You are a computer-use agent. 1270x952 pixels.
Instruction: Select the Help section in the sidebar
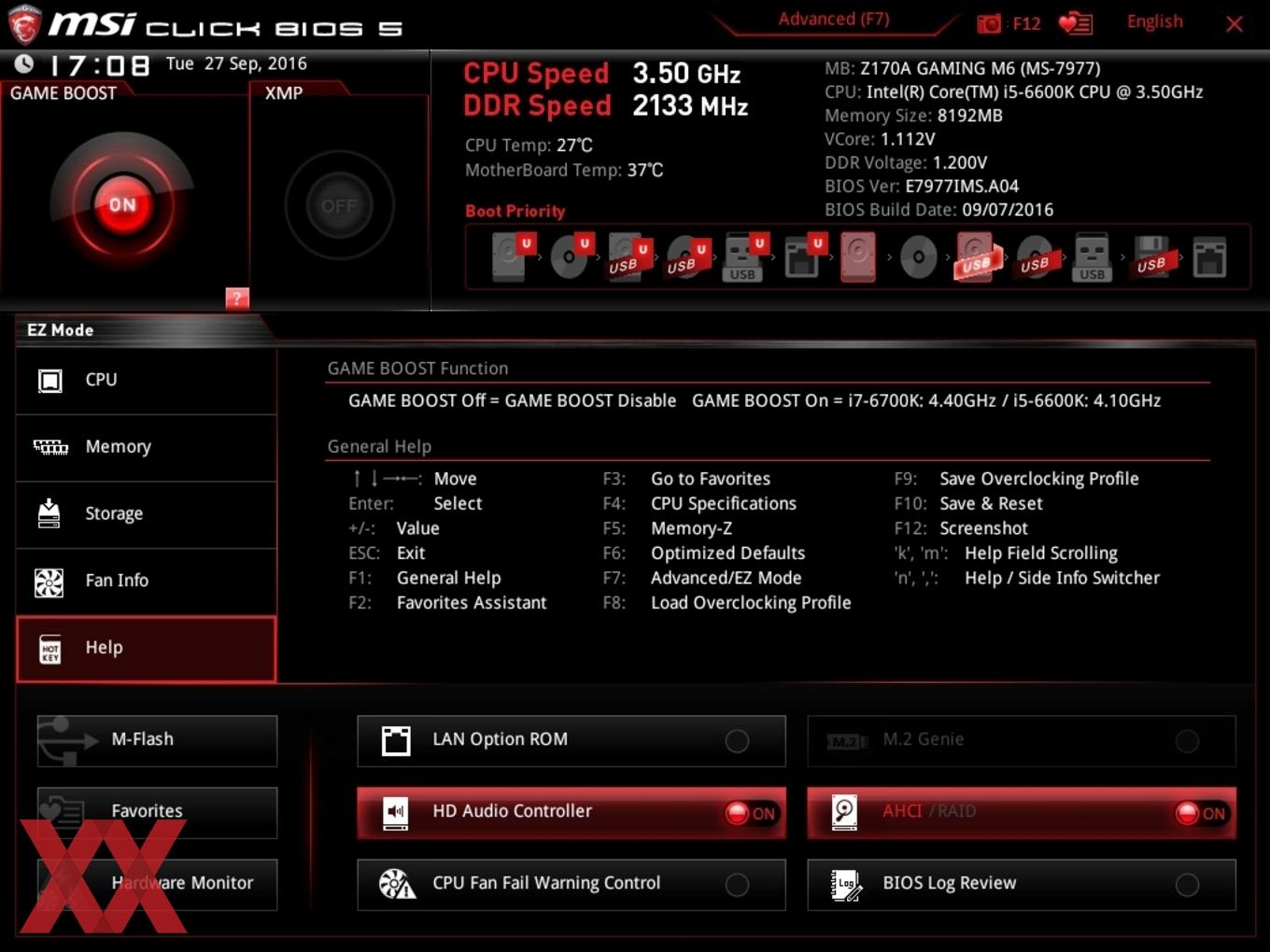(x=147, y=649)
